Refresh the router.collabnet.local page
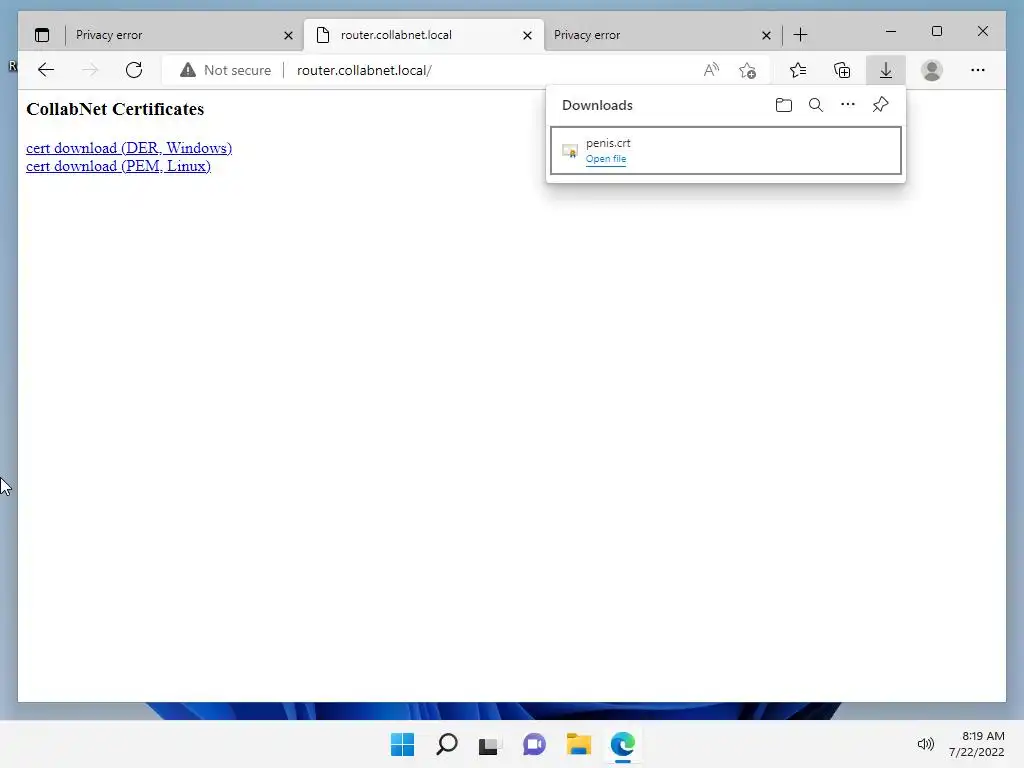Image resolution: width=1024 pixels, height=768 pixels. click(134, 70)
